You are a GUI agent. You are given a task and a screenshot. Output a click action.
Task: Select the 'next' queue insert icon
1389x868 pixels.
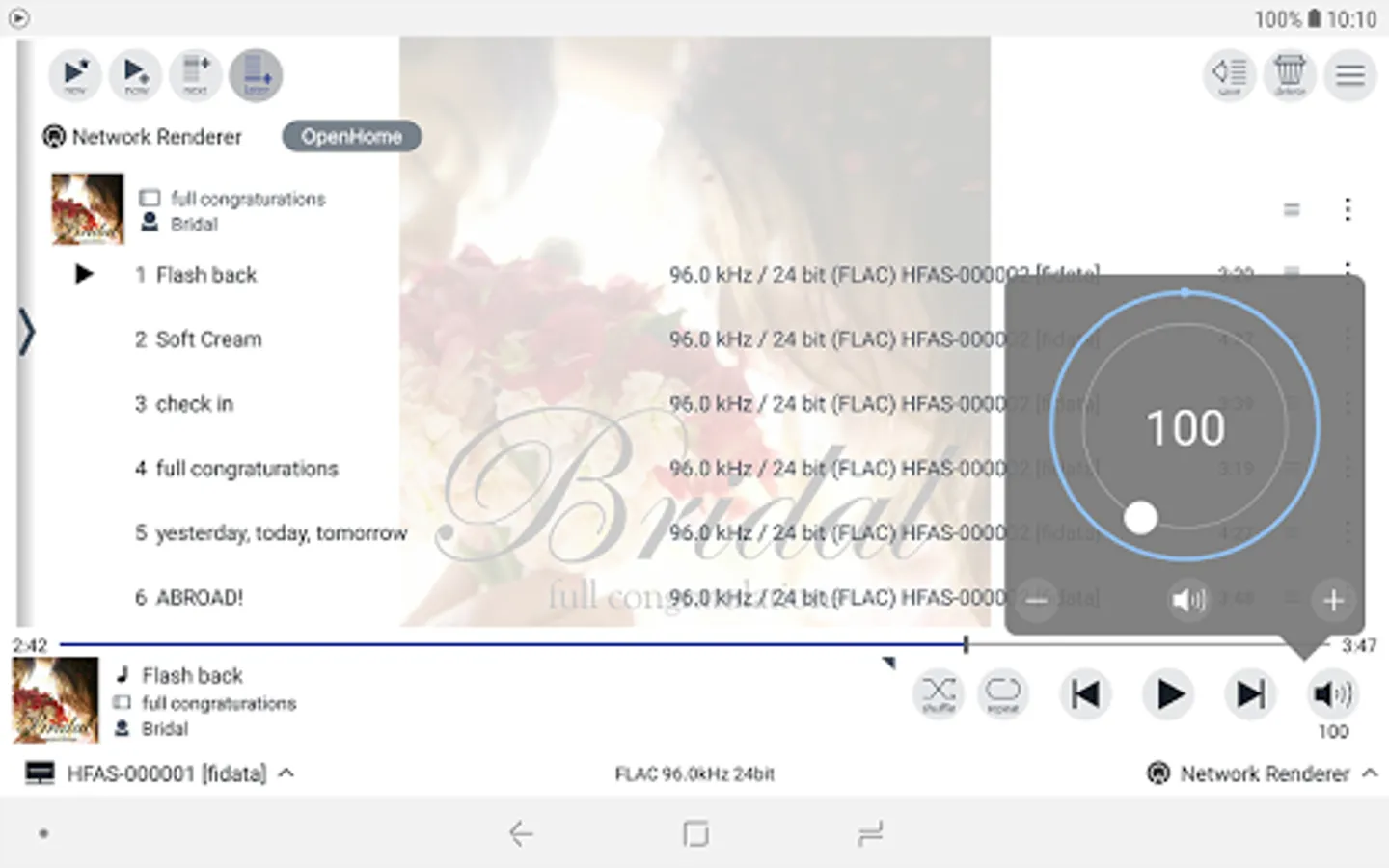coord(196,74)
